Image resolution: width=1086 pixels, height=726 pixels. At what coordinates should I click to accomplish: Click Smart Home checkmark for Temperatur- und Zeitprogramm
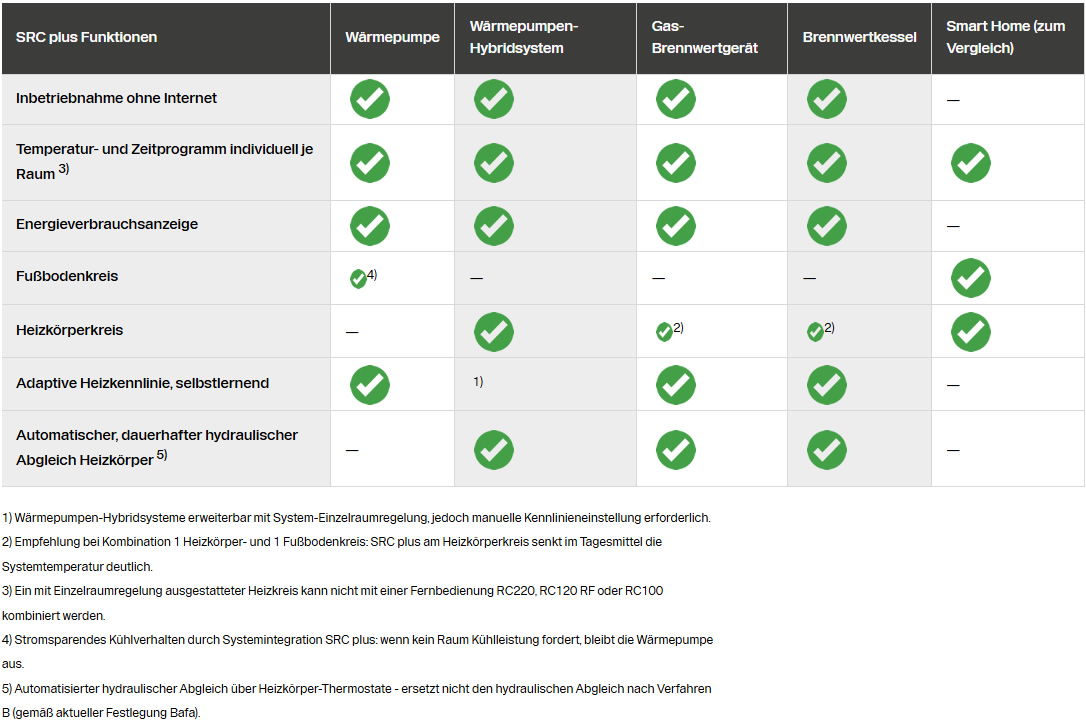(970, 163)
